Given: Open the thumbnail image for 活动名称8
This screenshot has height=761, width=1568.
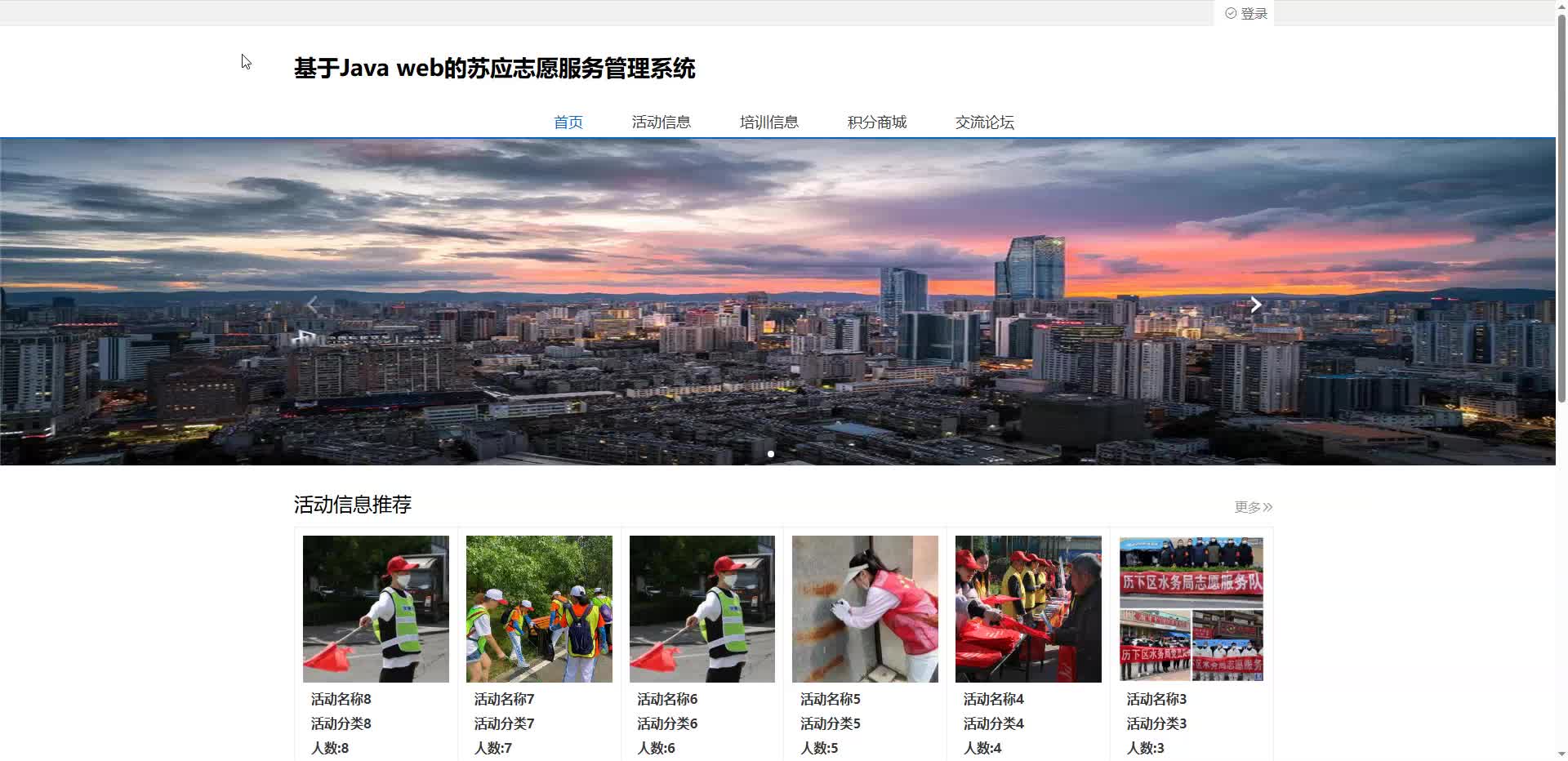Looking at the screenshot, I should (376, 609).
